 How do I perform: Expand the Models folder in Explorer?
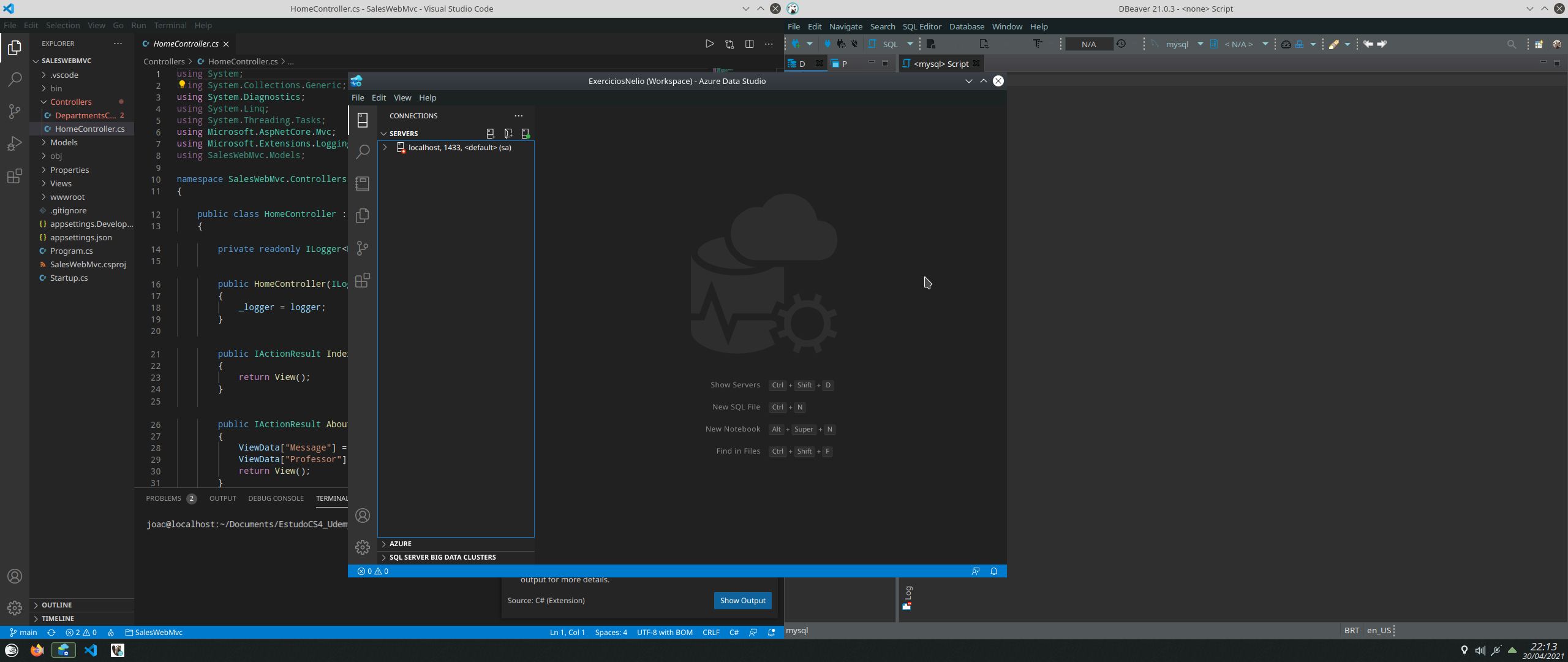[x=64, y=142]
